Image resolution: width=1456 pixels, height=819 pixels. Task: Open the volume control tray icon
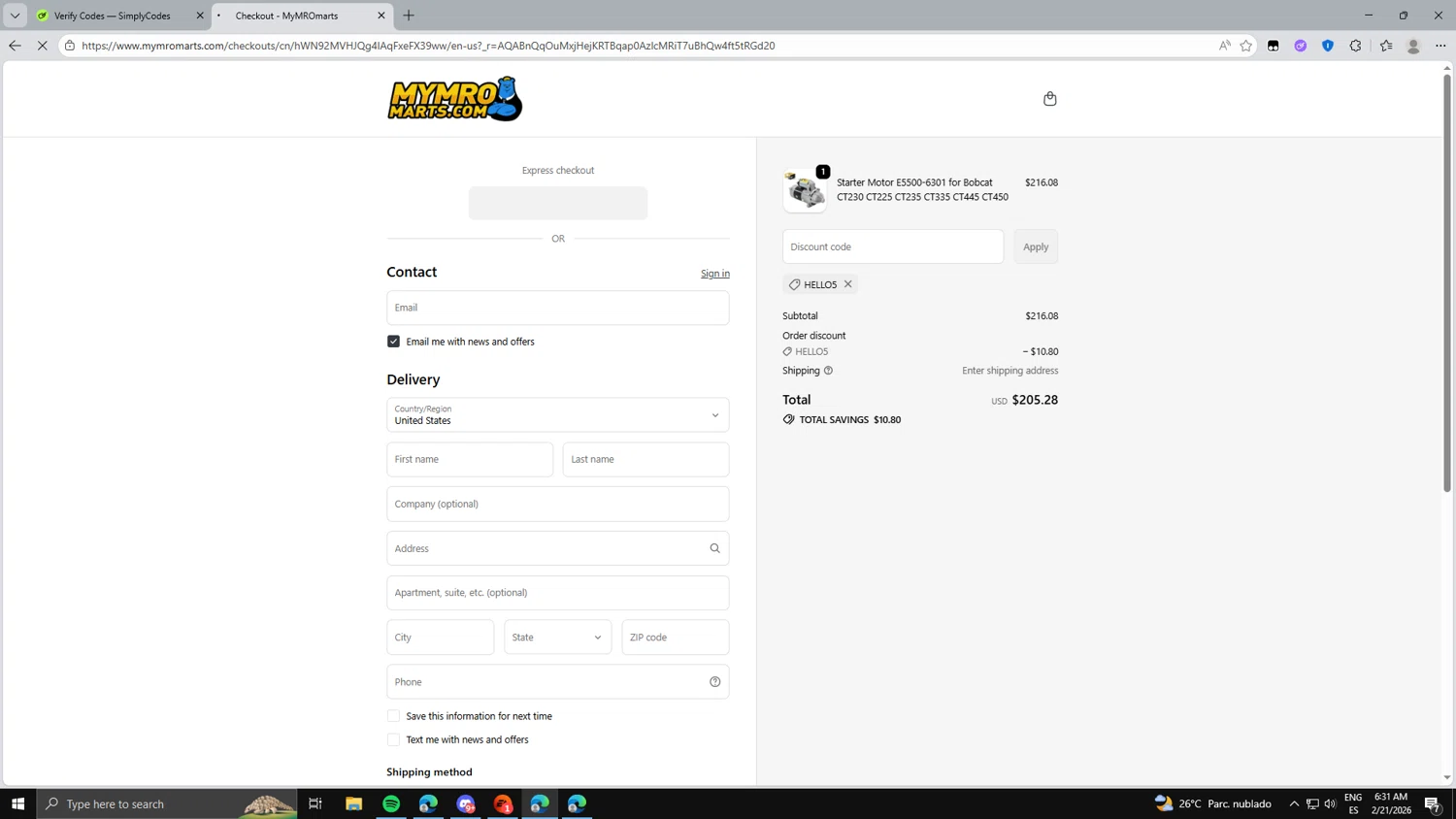1330,803
